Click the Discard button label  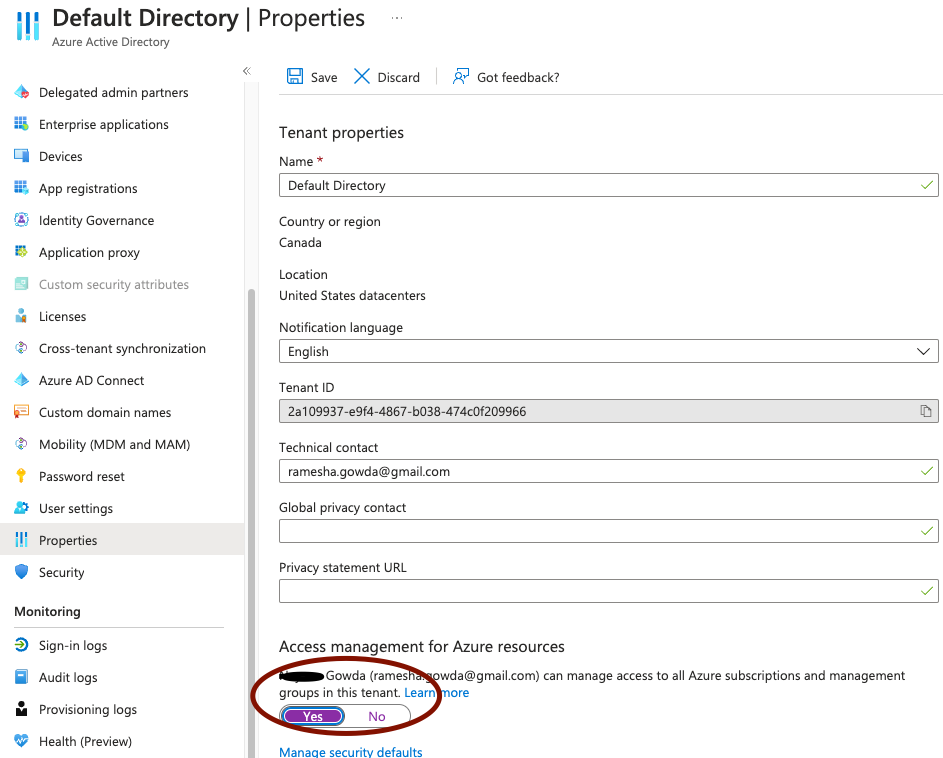point(398,77)
